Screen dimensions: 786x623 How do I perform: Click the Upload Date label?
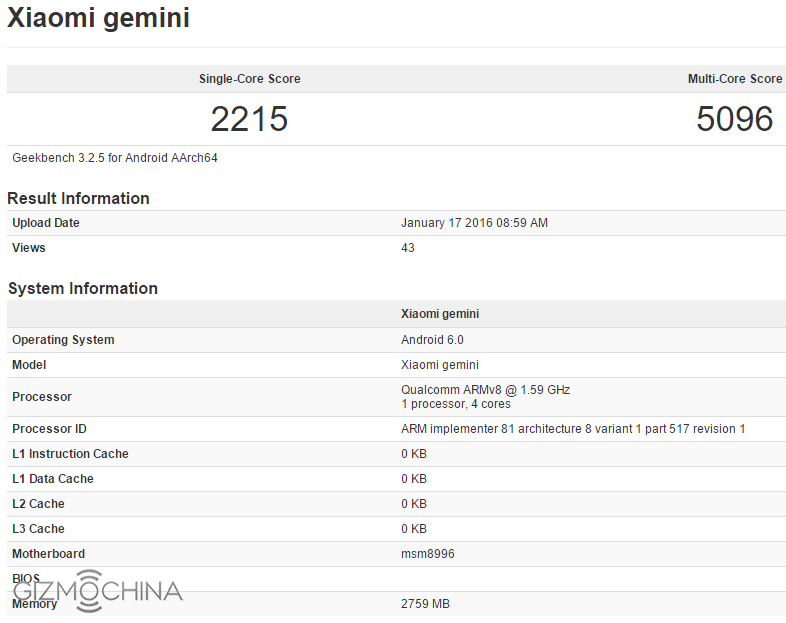click(46, 223)
